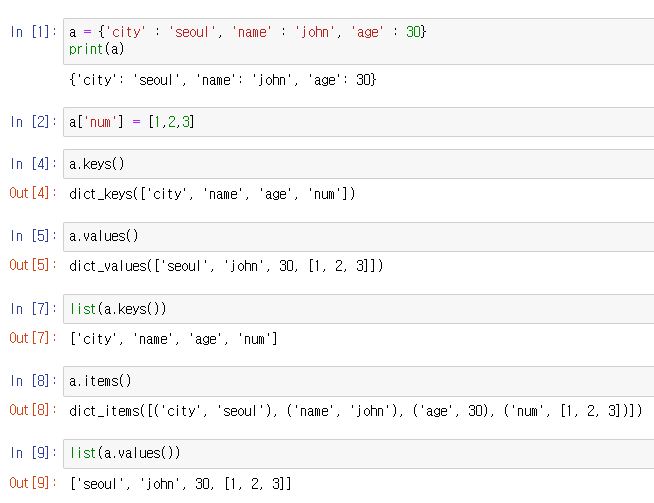Click the Out[9] prompt label

click(x=33, y=483)
